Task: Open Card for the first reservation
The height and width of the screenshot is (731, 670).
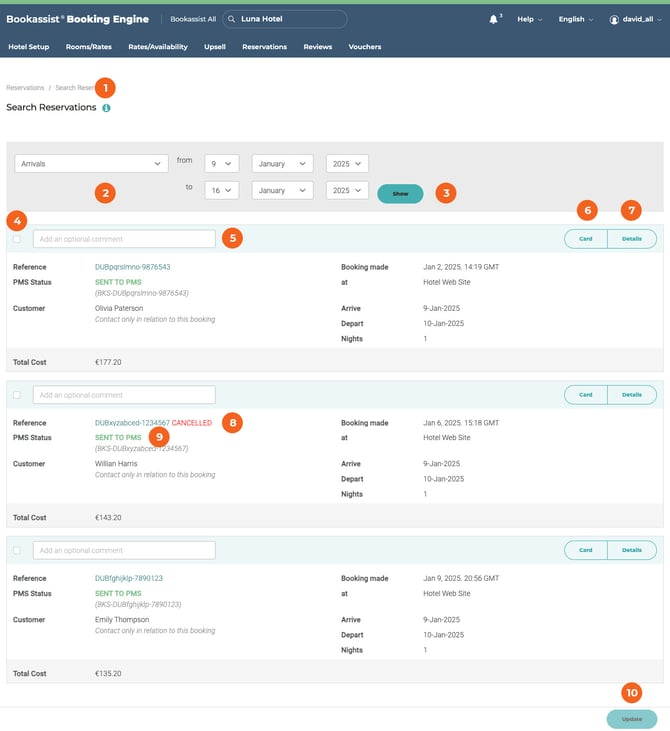Action: 586,239
